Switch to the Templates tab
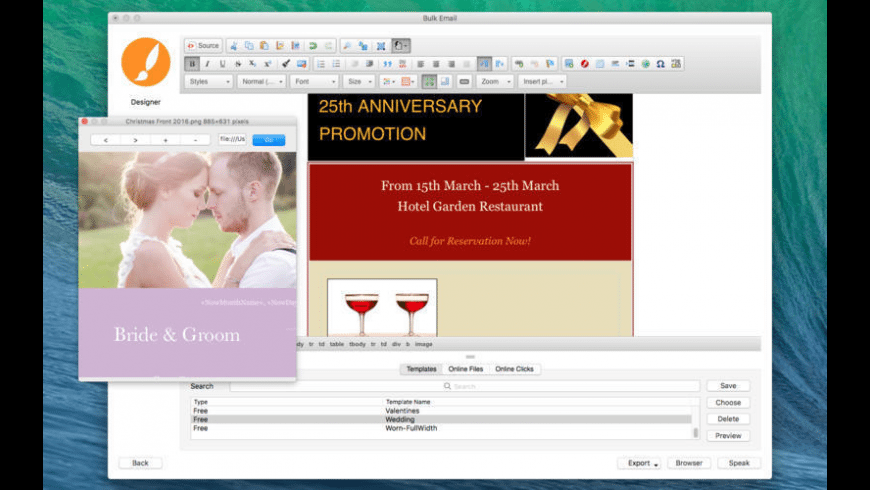The width and height of the screenshot is (870, 490). pyautogui.click(x=421, y=369)
